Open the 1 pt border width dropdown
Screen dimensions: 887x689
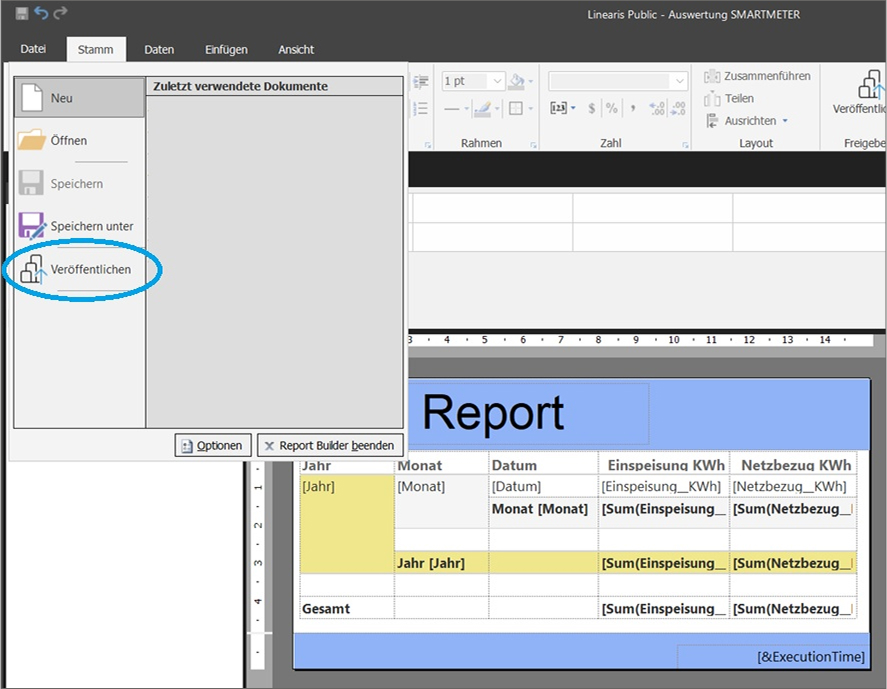[497, 81]
